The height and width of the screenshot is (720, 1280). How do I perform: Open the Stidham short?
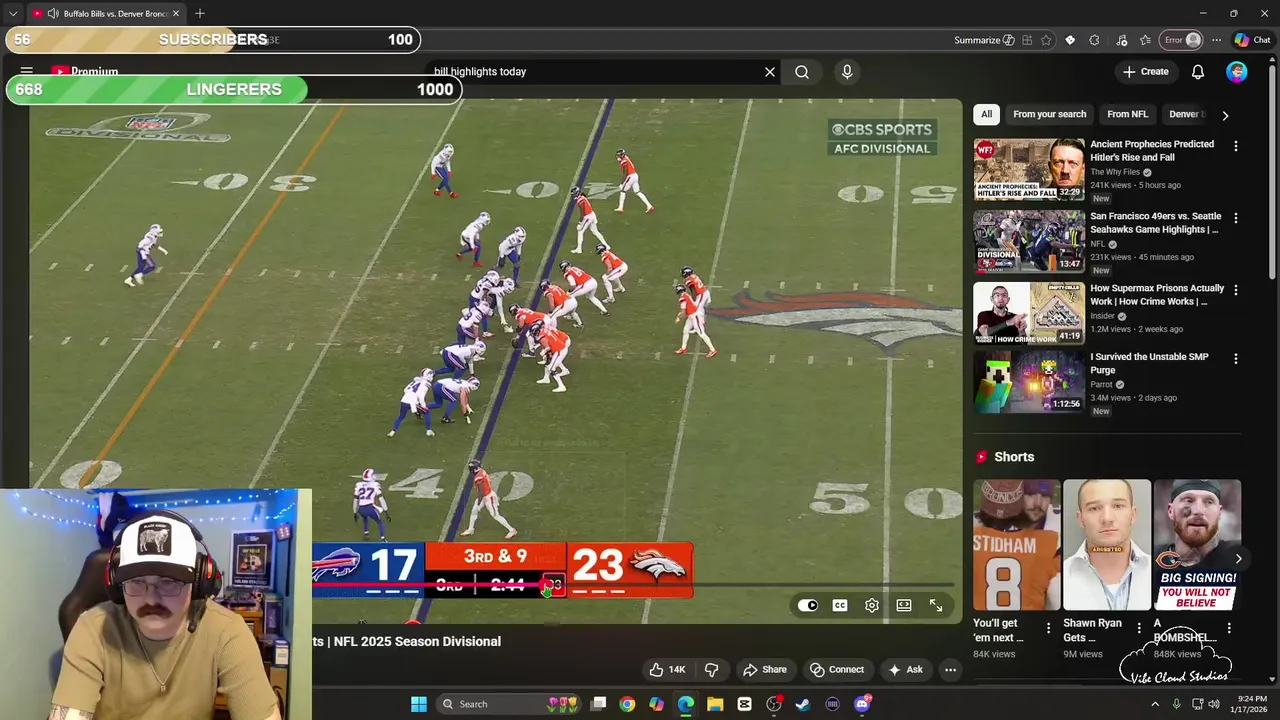(x=1017, y=545)
